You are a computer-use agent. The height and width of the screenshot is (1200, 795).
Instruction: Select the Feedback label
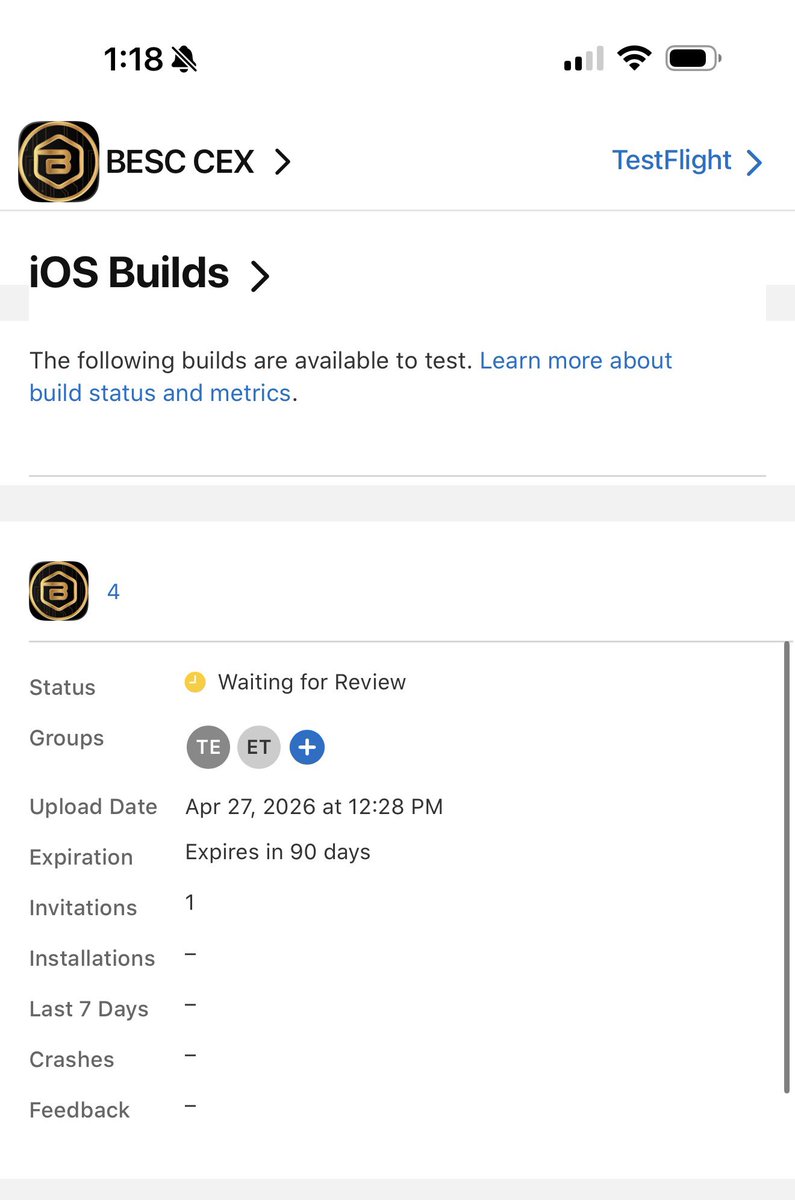tap(80, 1110)
